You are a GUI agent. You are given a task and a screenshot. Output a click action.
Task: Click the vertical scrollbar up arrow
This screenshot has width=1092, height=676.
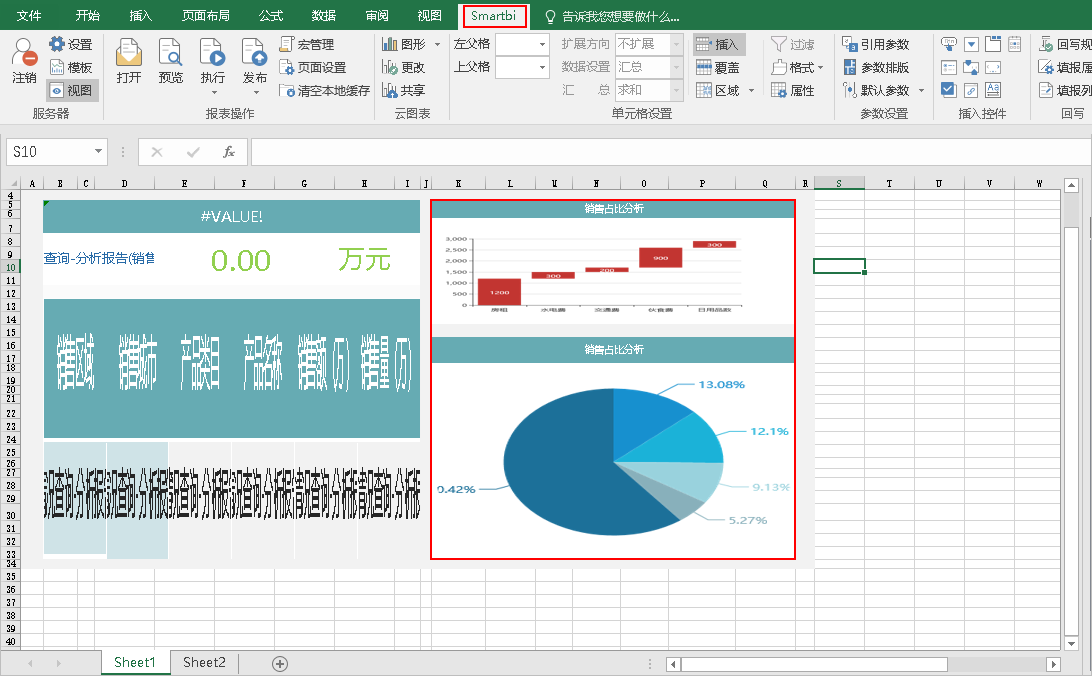1072,185
